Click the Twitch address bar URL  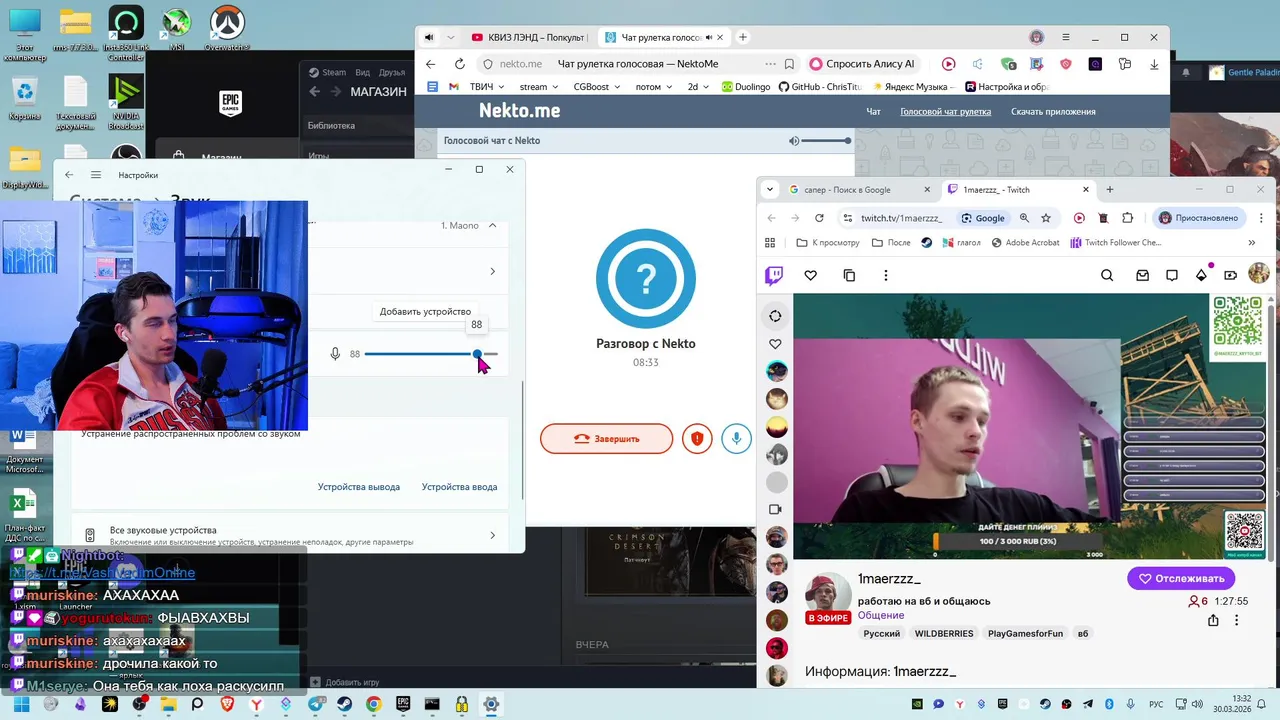click(901, 218)
